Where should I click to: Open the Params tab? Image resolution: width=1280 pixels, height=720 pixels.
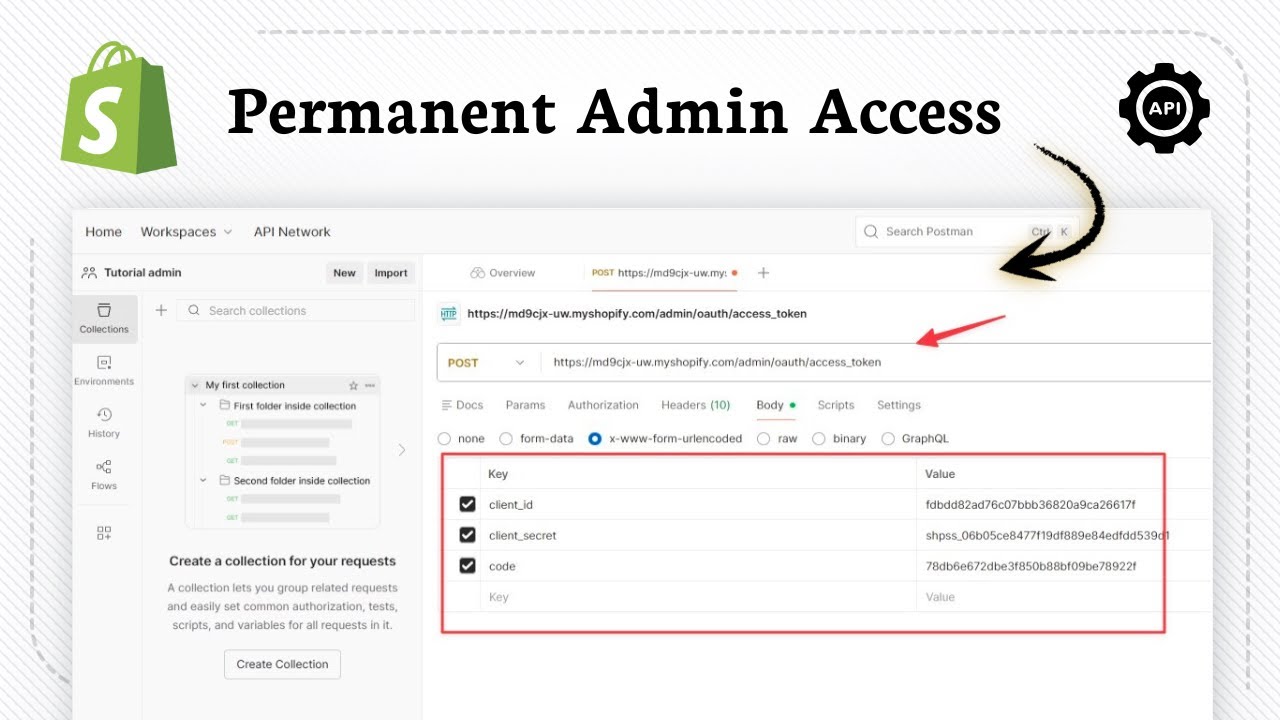(x=525, y=405)
